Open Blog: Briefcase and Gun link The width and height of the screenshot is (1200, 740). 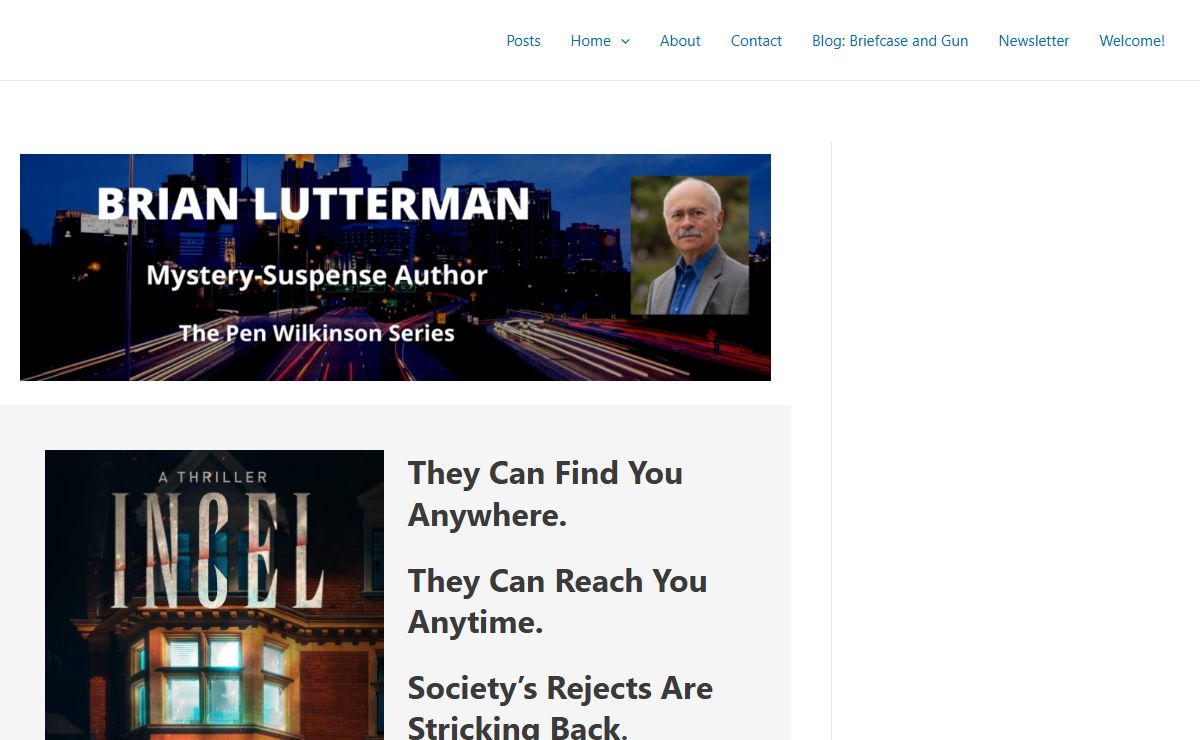[890, 41]
